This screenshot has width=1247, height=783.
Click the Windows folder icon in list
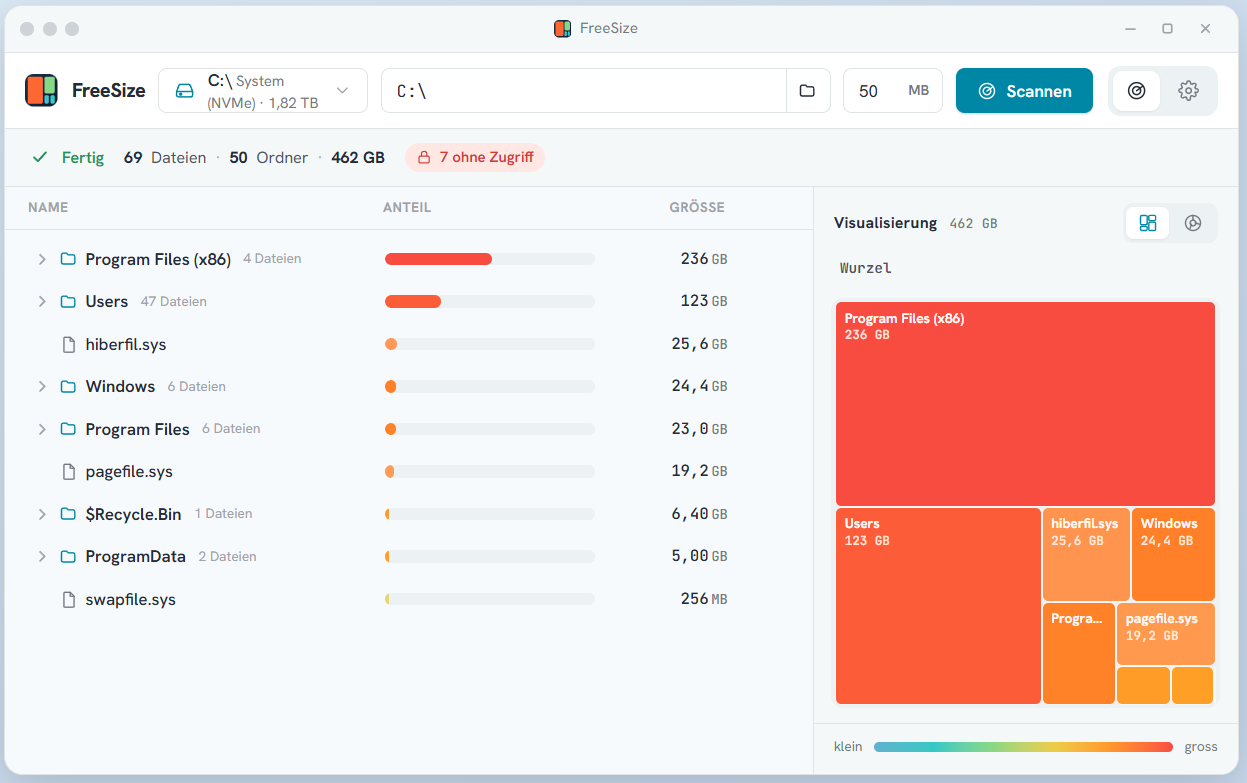[68, 386]
